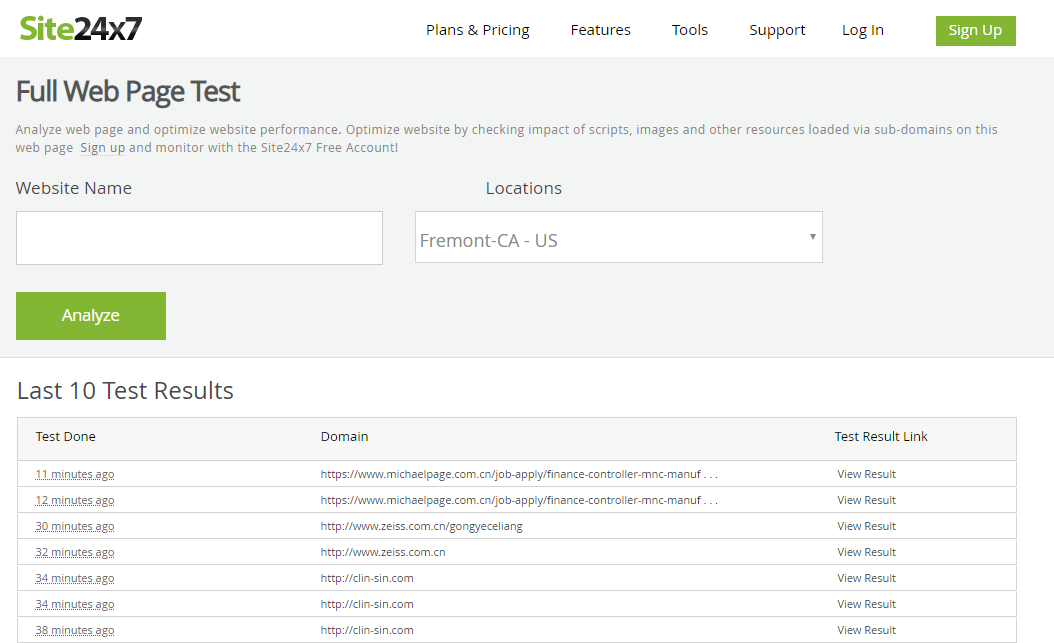Select the Fremont-CA - US location box
The image size is (1054, 643).
coord(610,238)
